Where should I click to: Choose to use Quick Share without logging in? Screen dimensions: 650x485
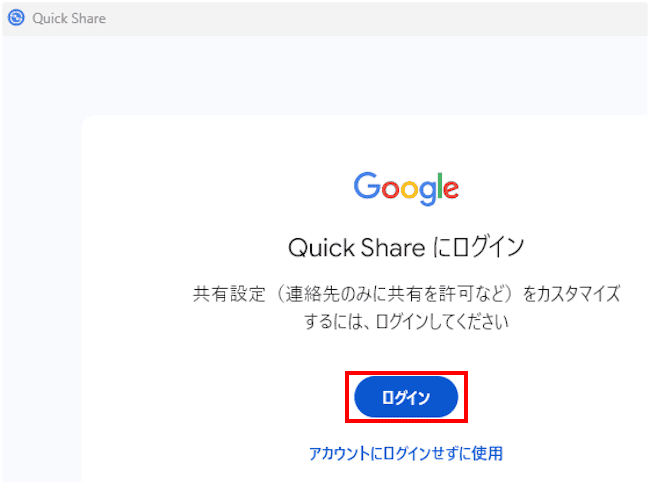tap(406, 453)
